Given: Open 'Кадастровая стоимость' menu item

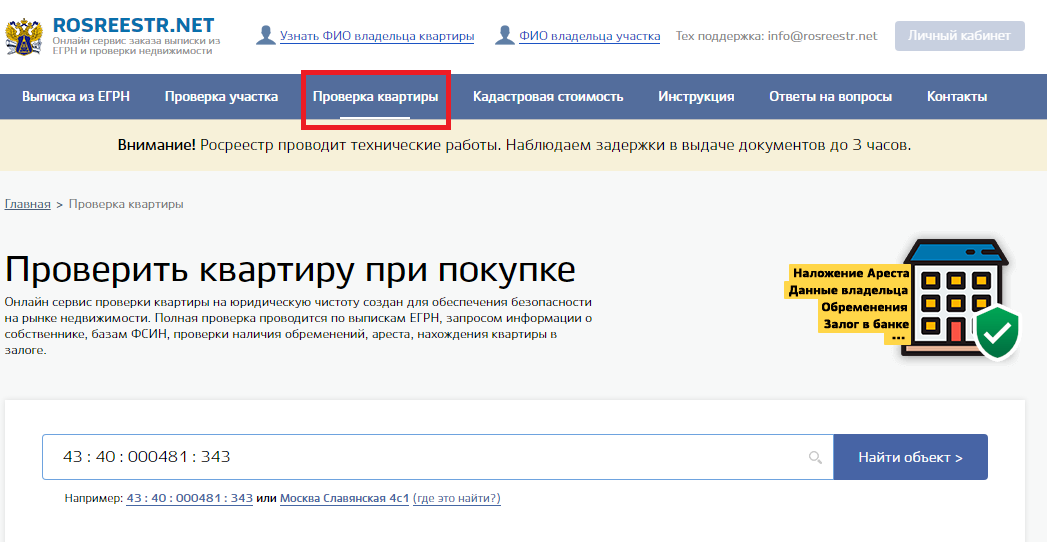Looking at the screenshot, I should [x=548, y=97].
